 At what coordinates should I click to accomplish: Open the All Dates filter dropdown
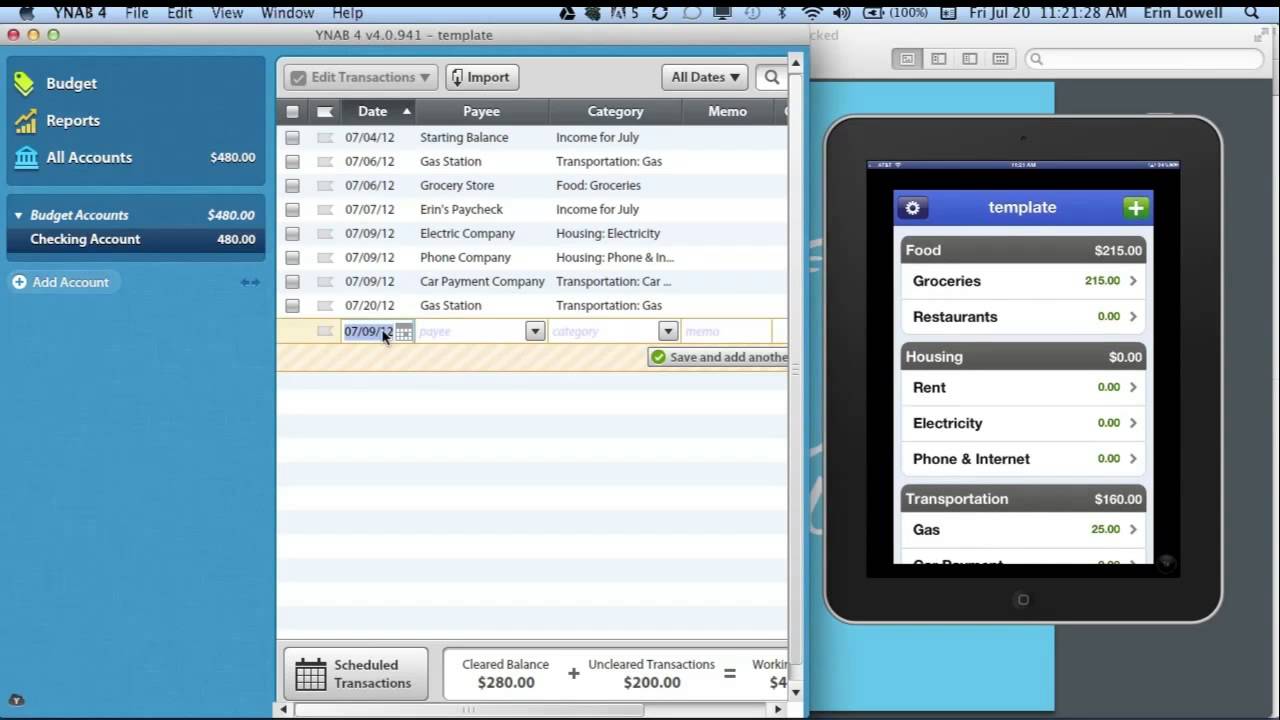[x=705, y=77]
